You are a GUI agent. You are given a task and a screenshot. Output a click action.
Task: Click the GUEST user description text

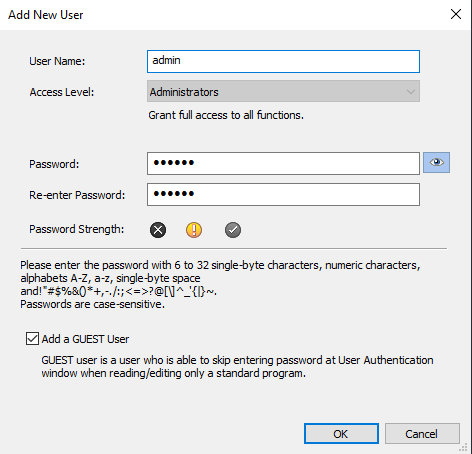coord(237,366)
